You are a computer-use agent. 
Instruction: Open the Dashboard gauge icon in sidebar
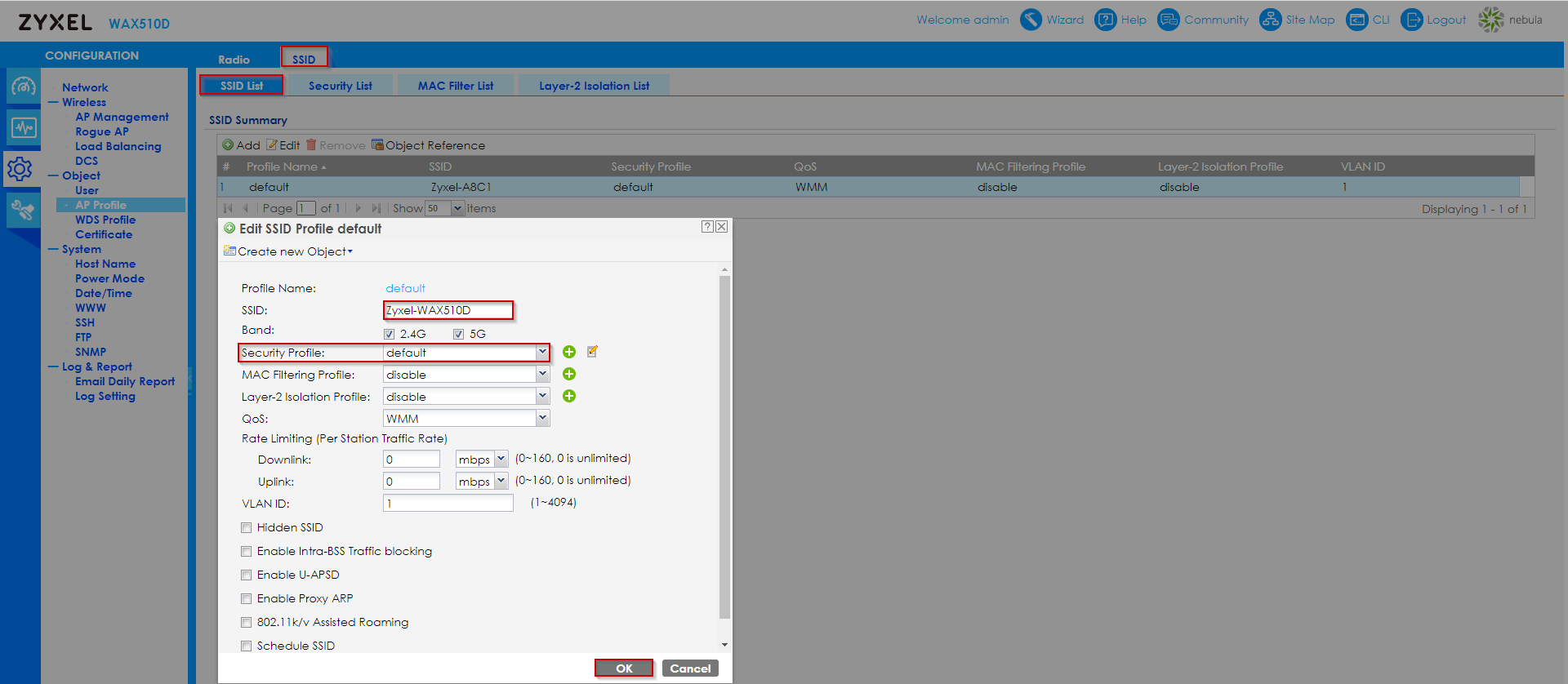pos(23,86)
